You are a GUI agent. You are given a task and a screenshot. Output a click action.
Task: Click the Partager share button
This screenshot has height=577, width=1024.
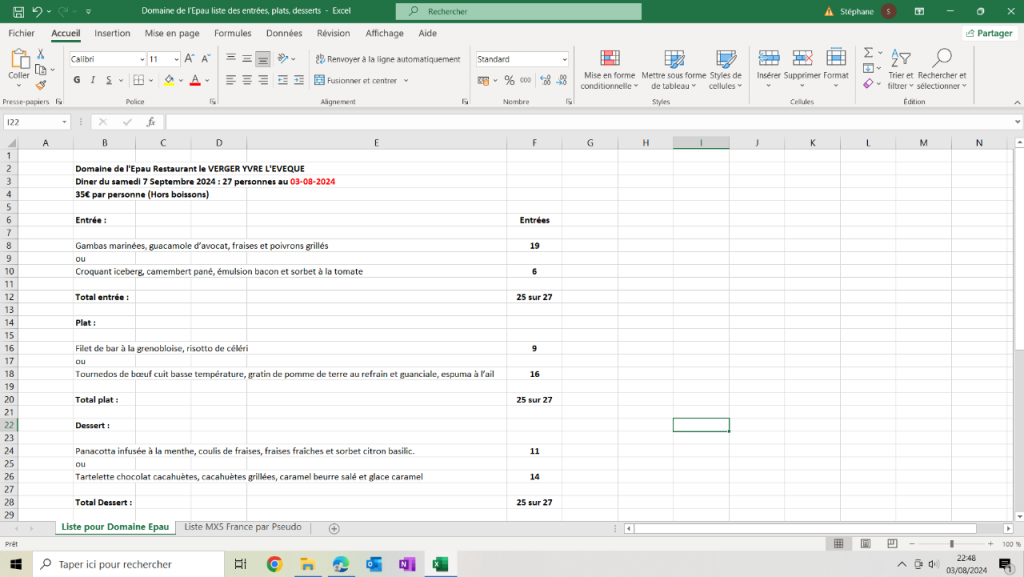pos(989,33)
